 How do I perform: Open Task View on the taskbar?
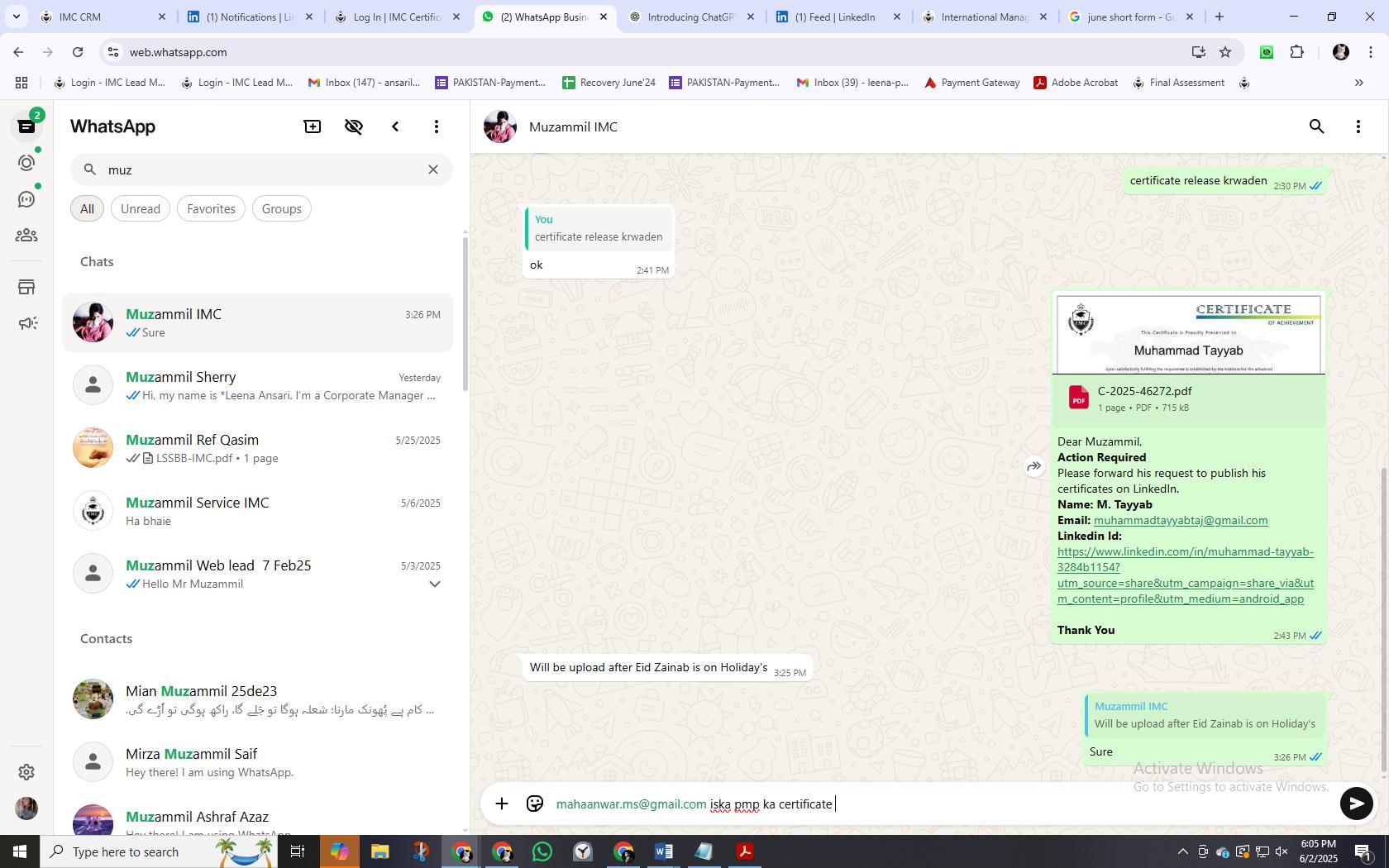(298, 851)
